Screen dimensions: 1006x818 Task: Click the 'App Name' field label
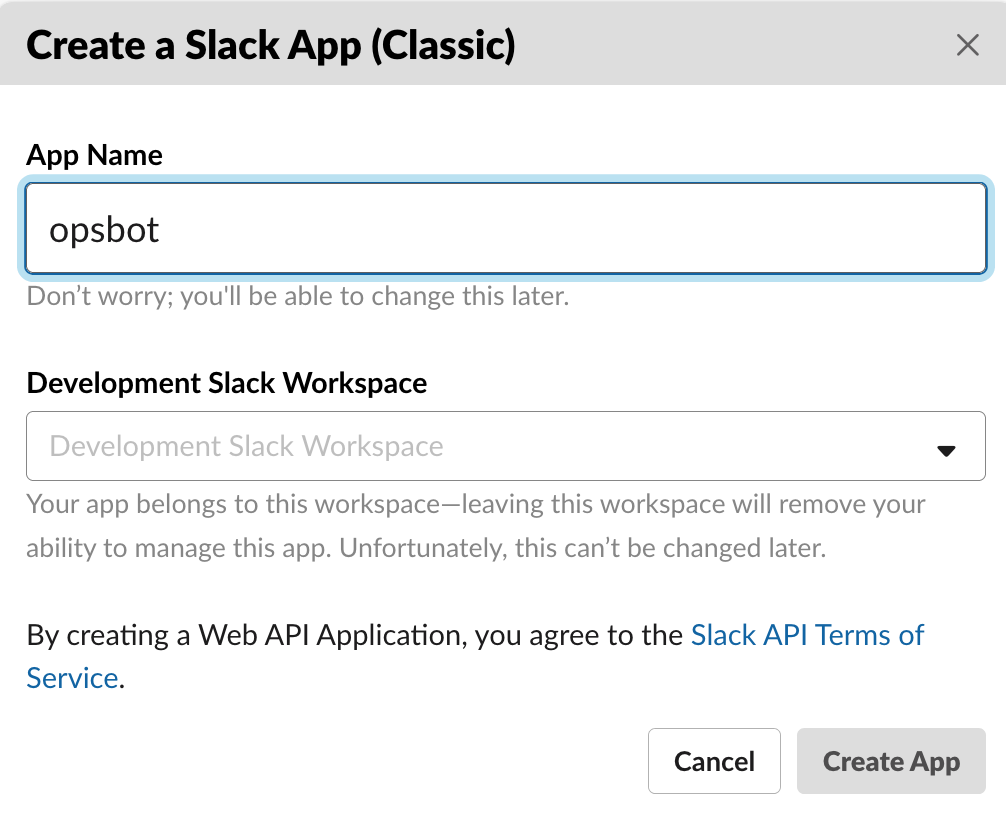pos(94,155)
